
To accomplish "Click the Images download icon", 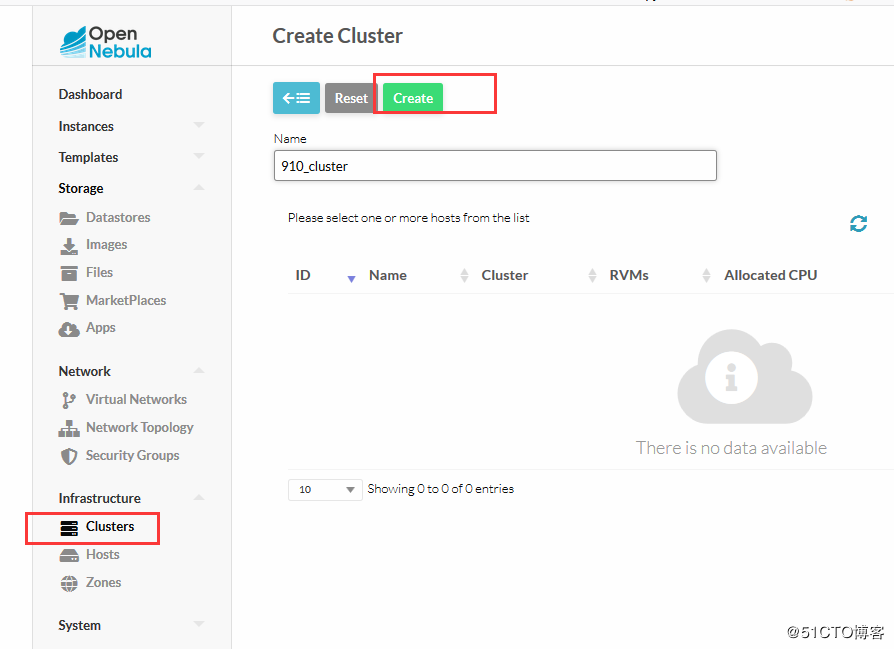I will pyautogui.click(x=69, y=245).
